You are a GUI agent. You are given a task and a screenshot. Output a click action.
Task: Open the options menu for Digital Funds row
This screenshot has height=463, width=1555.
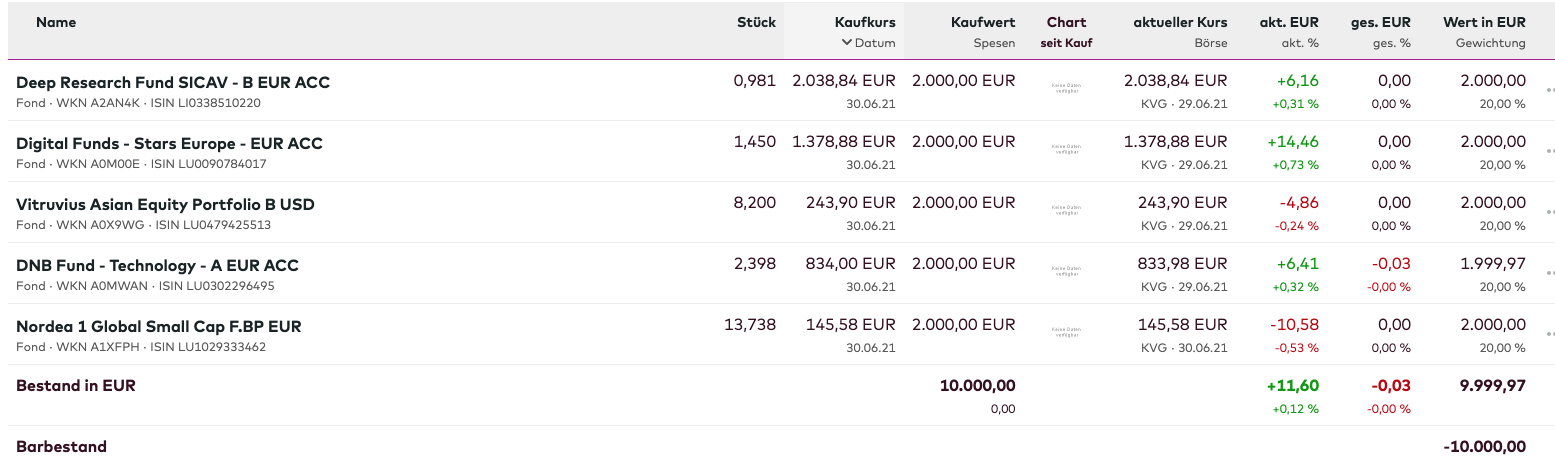(x=1549, y=151)
